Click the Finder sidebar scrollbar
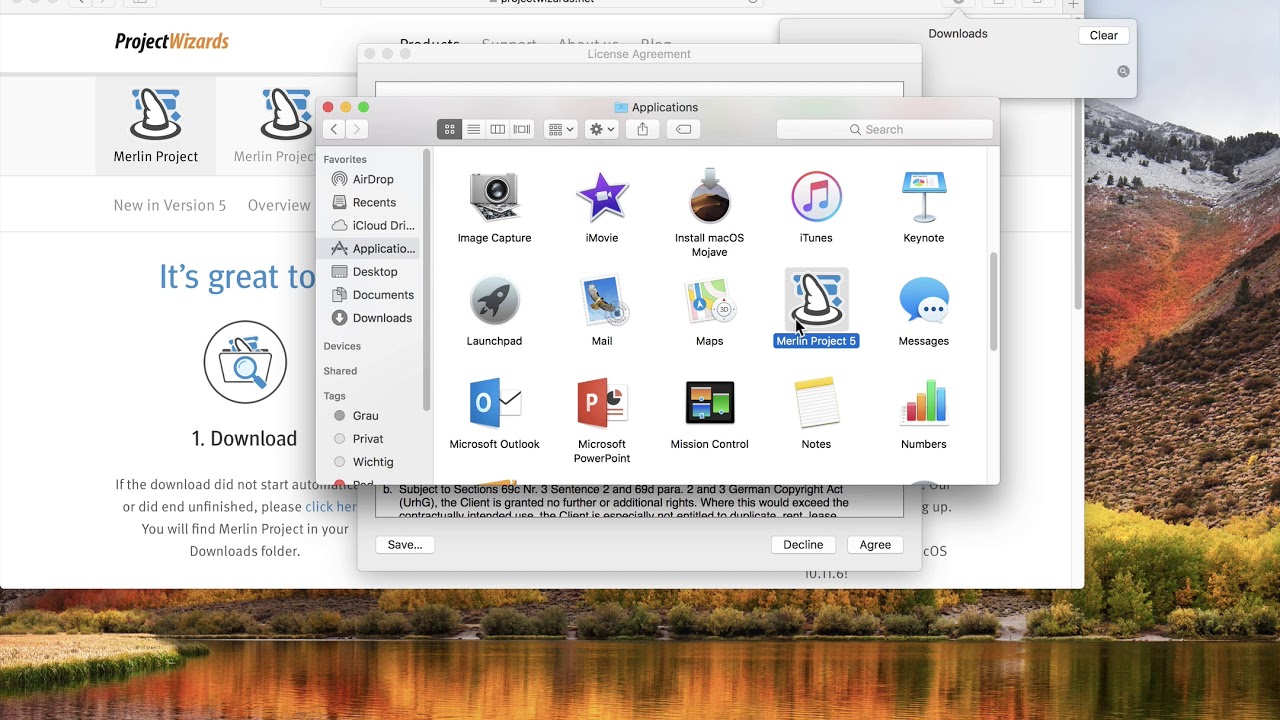Viewport: 1280px width, 720px height. (x=426, y=280)
